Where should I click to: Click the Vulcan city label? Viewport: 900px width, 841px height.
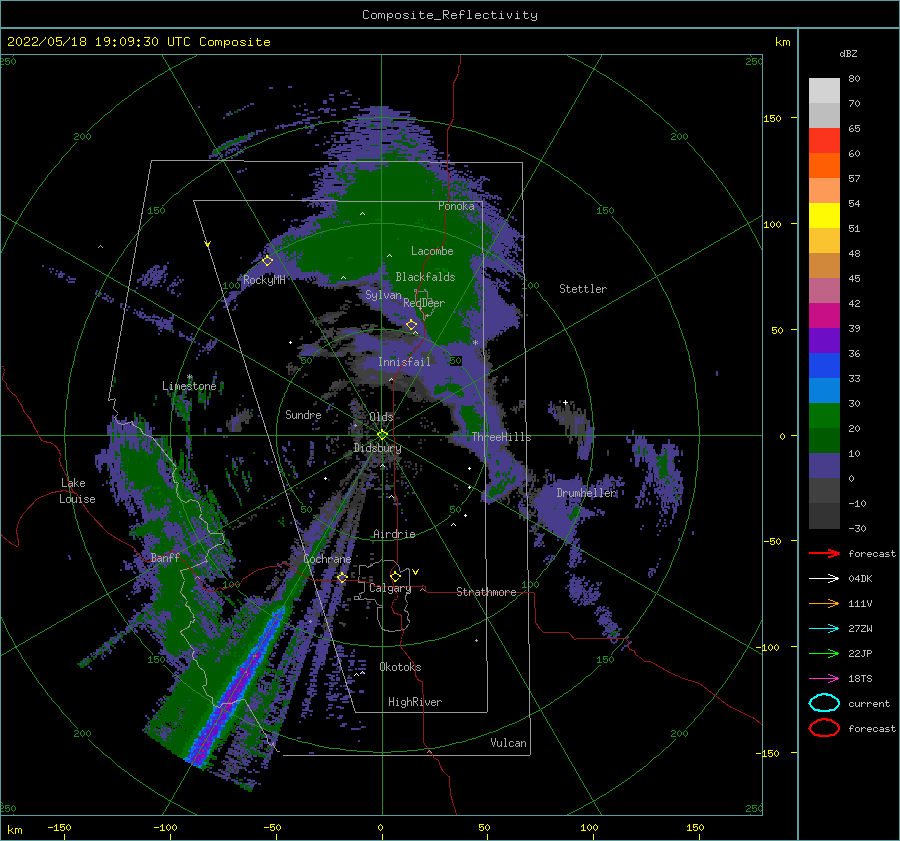point(509,743)
